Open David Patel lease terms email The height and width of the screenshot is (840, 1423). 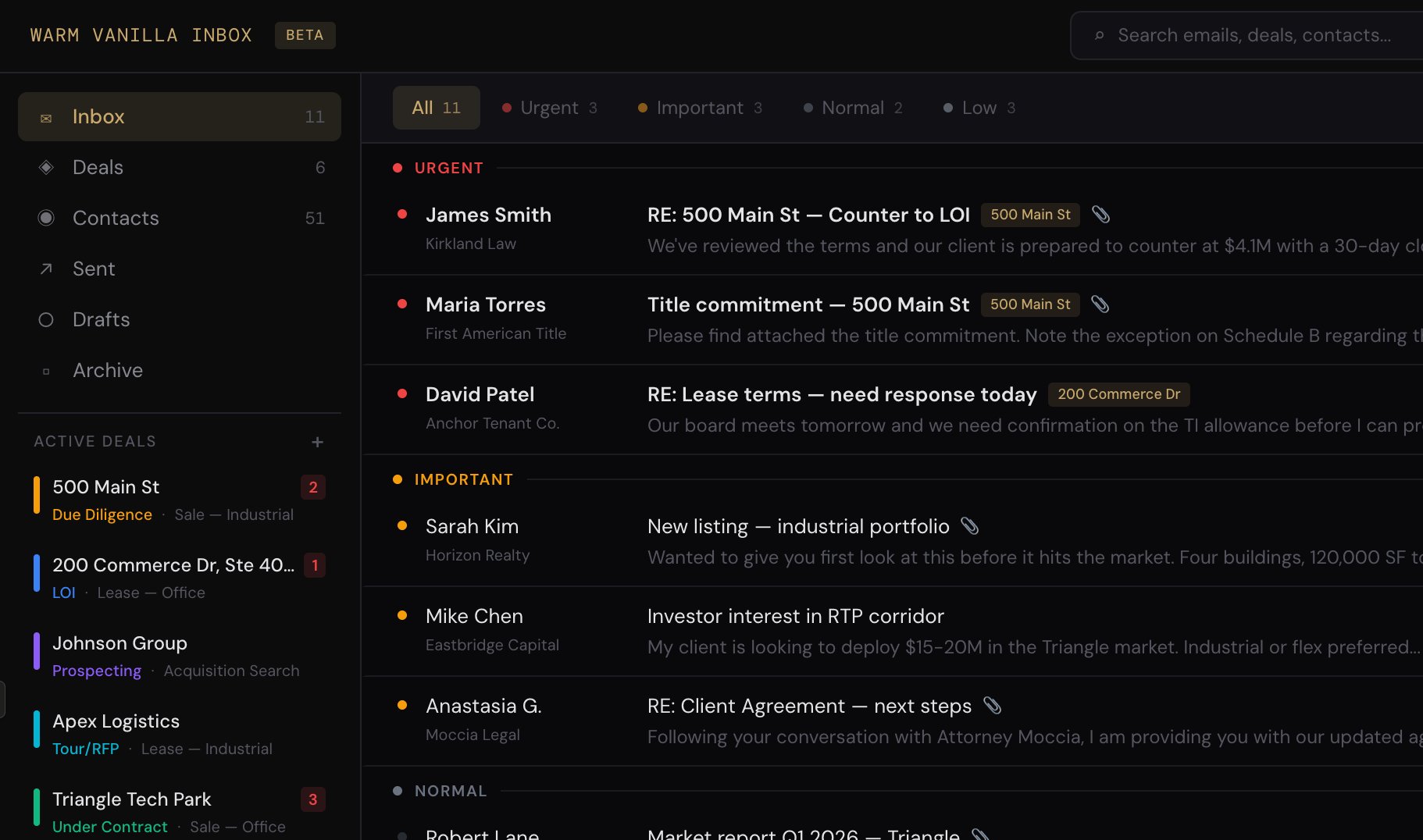(x=893, y=409)
